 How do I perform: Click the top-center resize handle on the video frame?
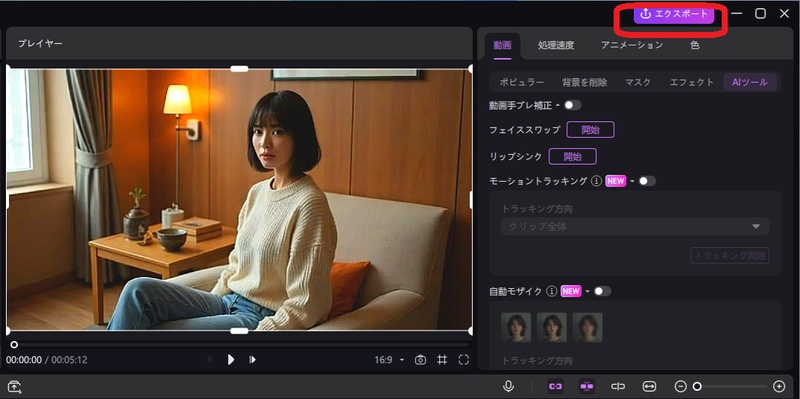[x=239, y=68]
